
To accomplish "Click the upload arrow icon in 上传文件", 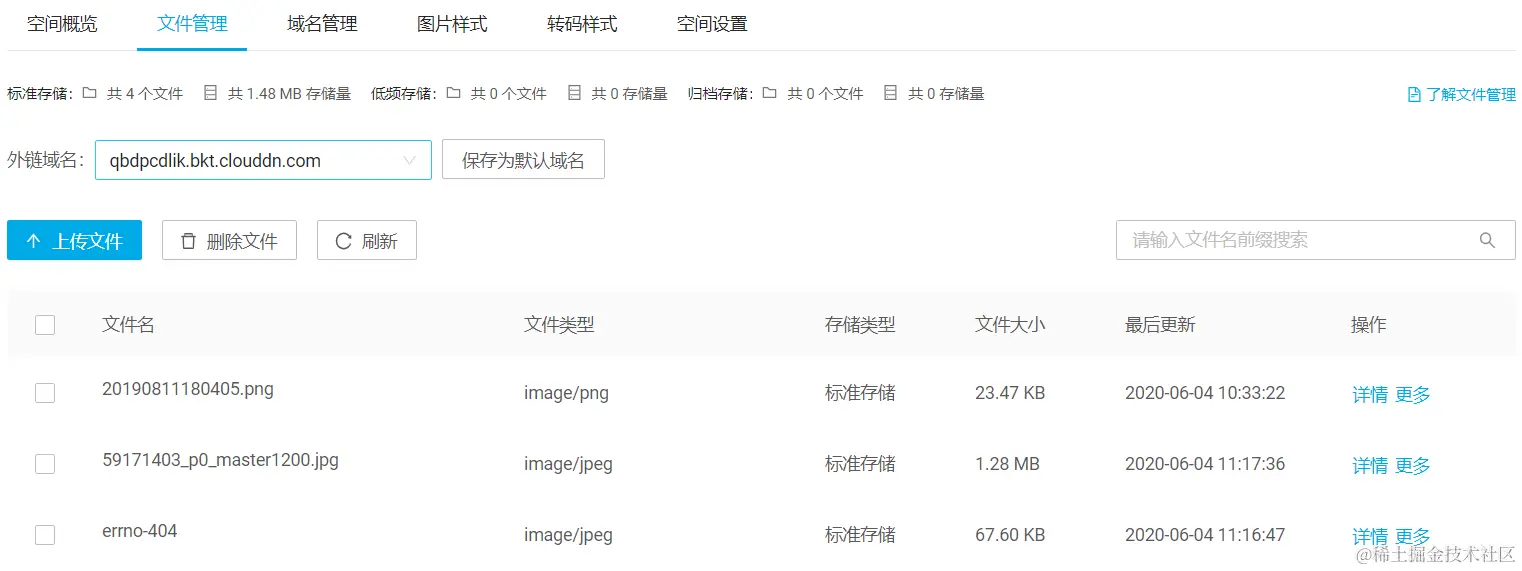I will [x=34, y=241].
